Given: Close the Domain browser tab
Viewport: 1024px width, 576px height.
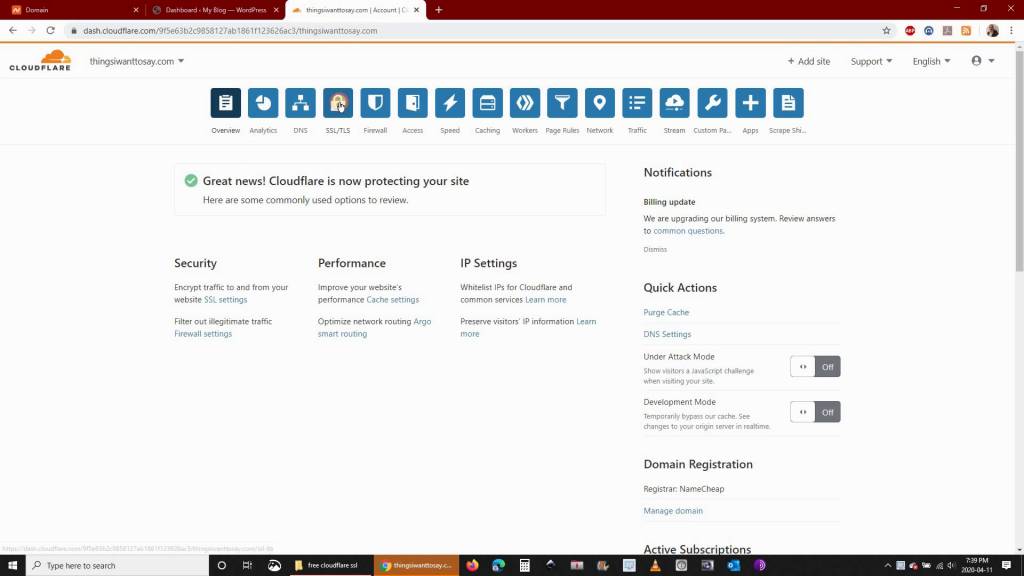Looking at the screenshot, I should click(x=136, y=10).
